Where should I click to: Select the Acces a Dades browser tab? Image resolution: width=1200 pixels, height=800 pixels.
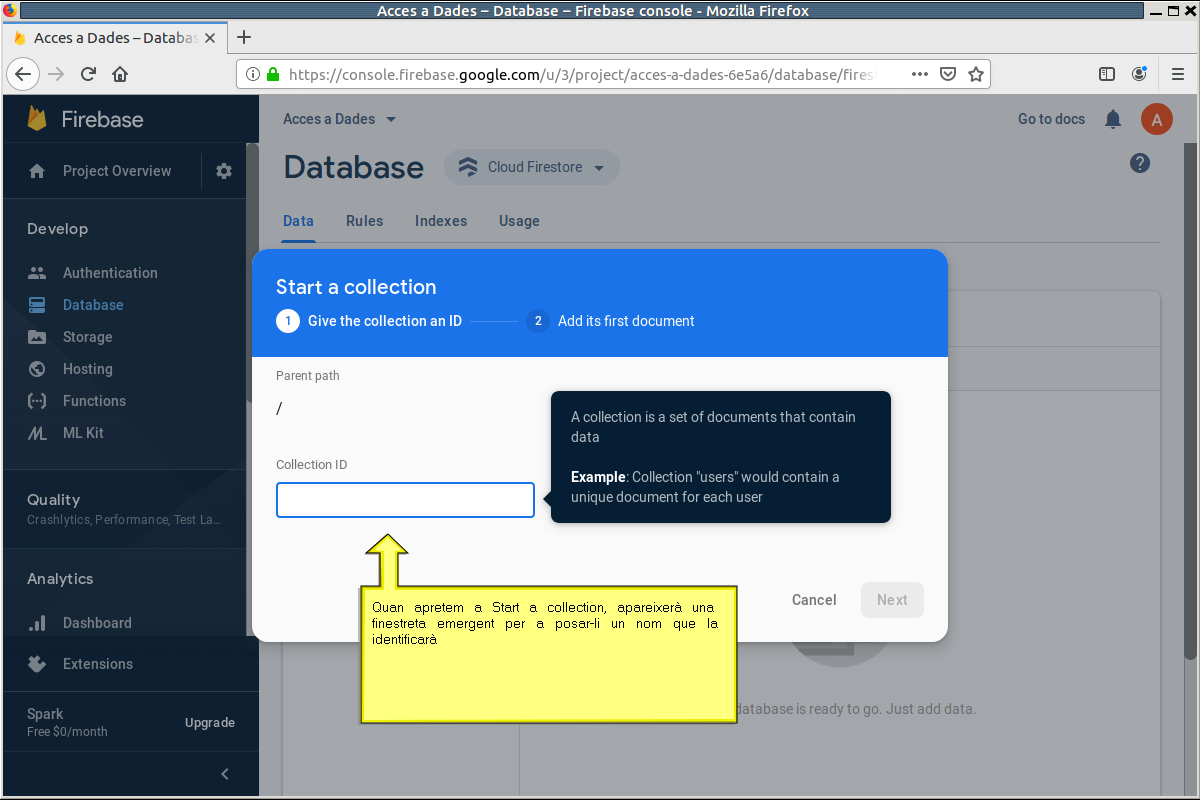tap(113, 38)
